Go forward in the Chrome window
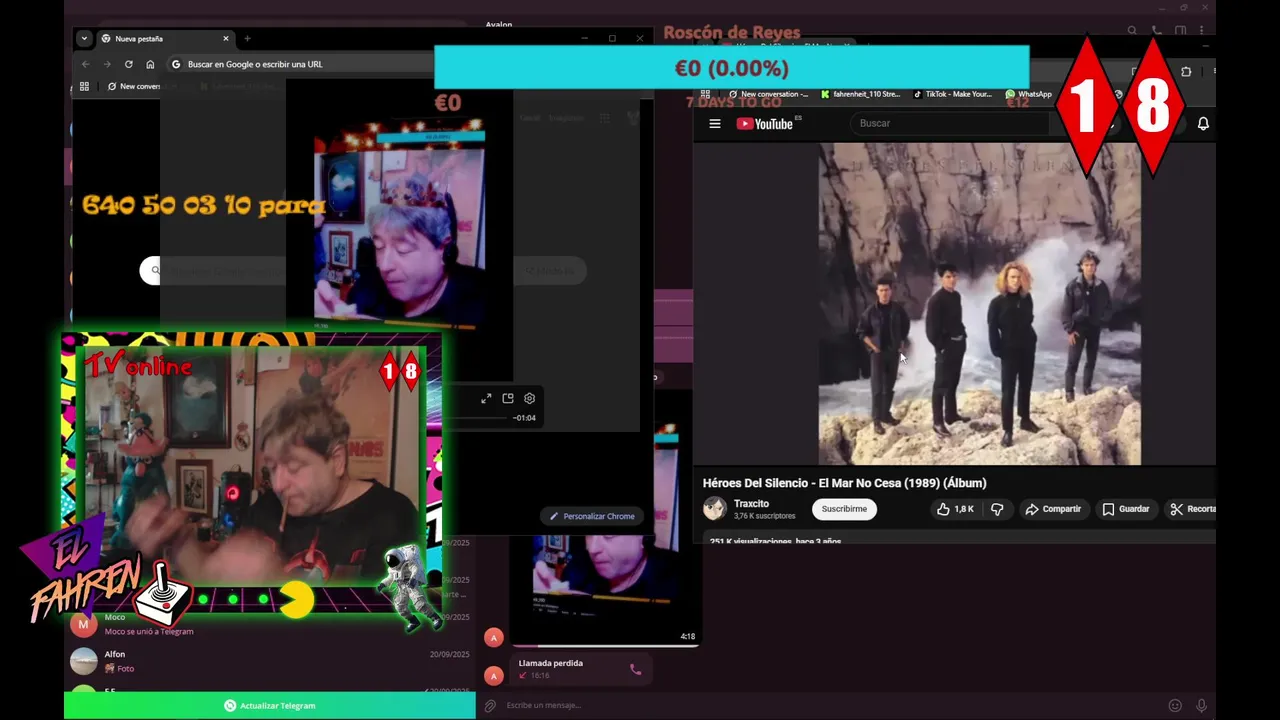 click(x=107, y=64)
